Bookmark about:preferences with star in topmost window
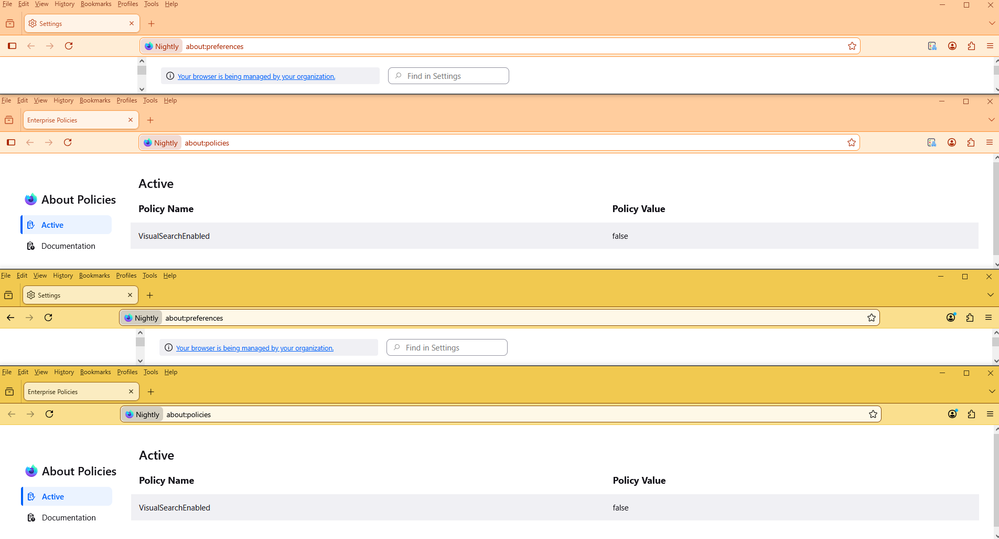Screen dimensions: 999x539 click(852, 46)
